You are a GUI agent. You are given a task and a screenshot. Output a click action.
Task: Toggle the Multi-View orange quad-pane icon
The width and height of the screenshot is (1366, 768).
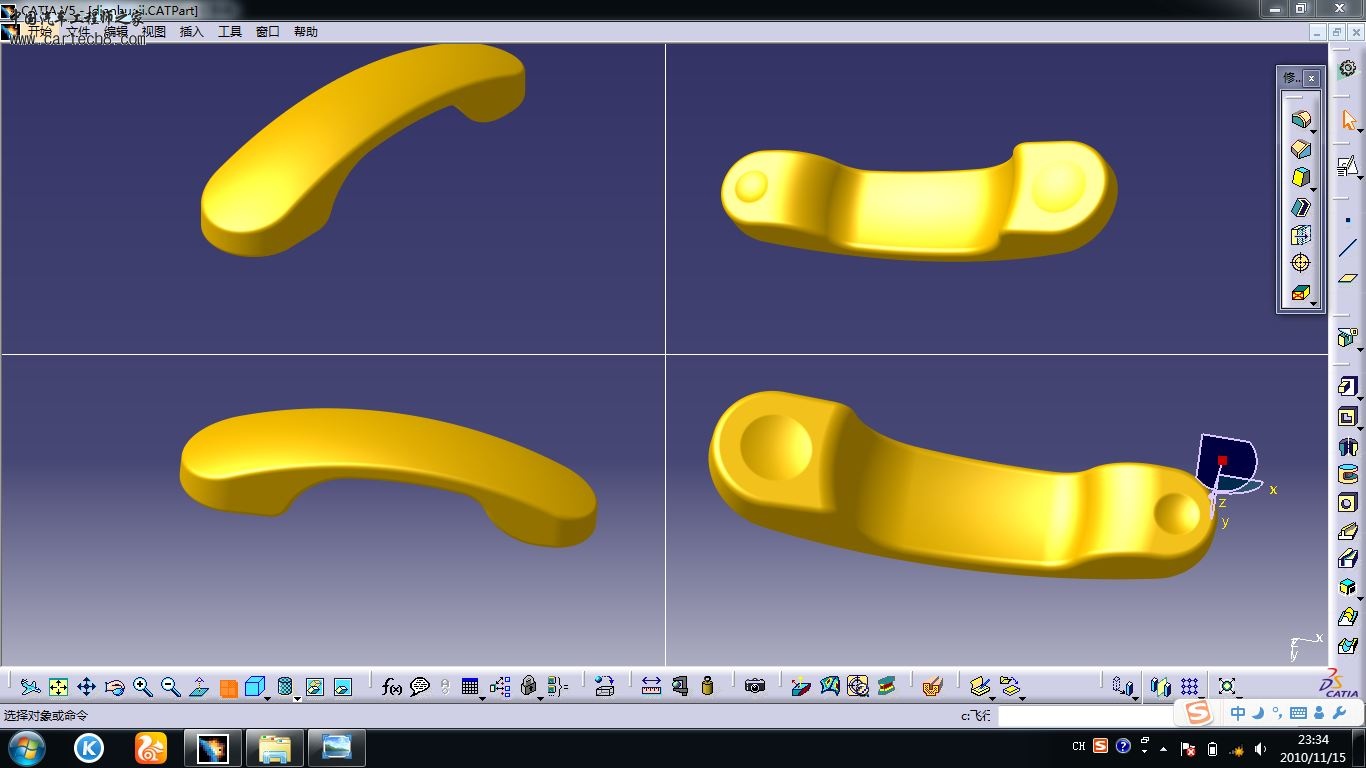pos(228,688)
